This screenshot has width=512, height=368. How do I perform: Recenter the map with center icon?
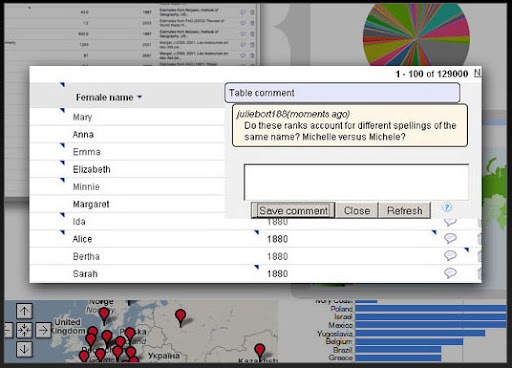point(24,330)
